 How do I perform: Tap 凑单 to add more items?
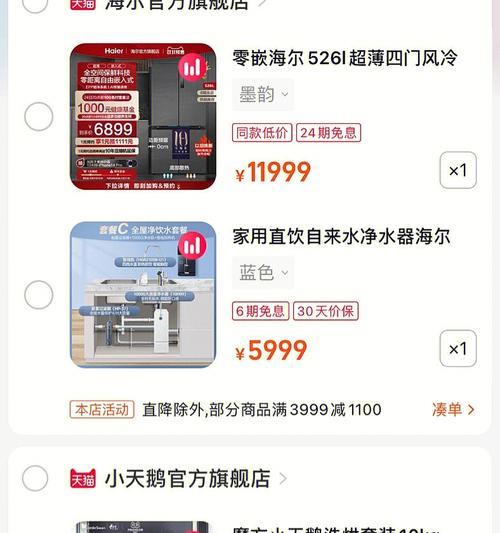[453, 409]
